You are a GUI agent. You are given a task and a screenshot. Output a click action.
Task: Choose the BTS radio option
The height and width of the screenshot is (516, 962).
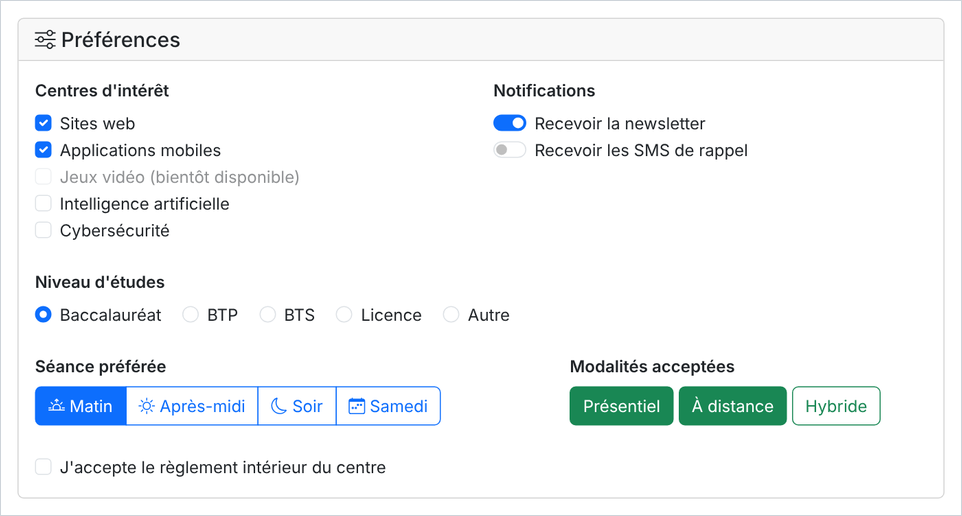[267, 315]
